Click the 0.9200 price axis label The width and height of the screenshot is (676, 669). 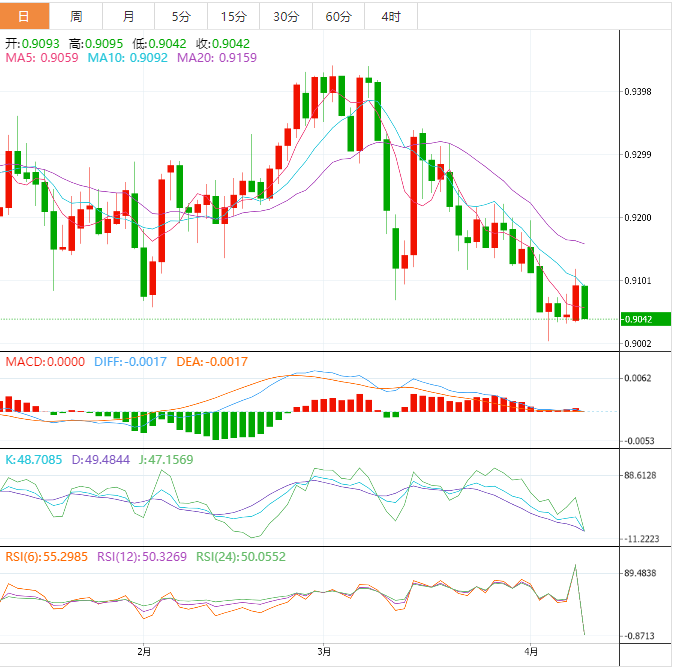[x=638, y=218]
